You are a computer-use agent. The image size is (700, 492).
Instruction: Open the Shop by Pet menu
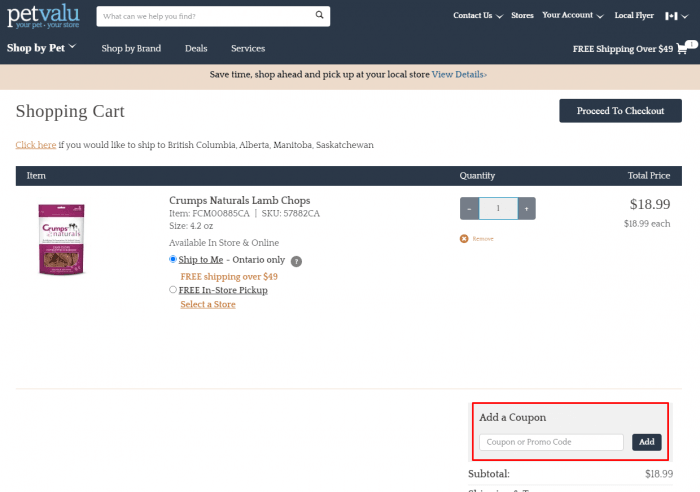42,48
